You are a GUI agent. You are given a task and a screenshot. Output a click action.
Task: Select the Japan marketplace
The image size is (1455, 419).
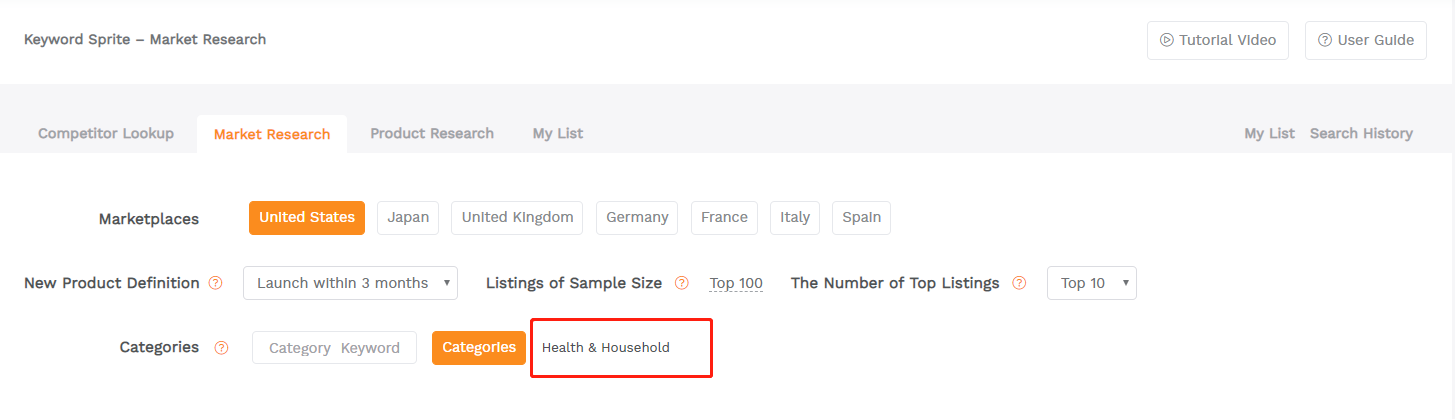point(408,218)
